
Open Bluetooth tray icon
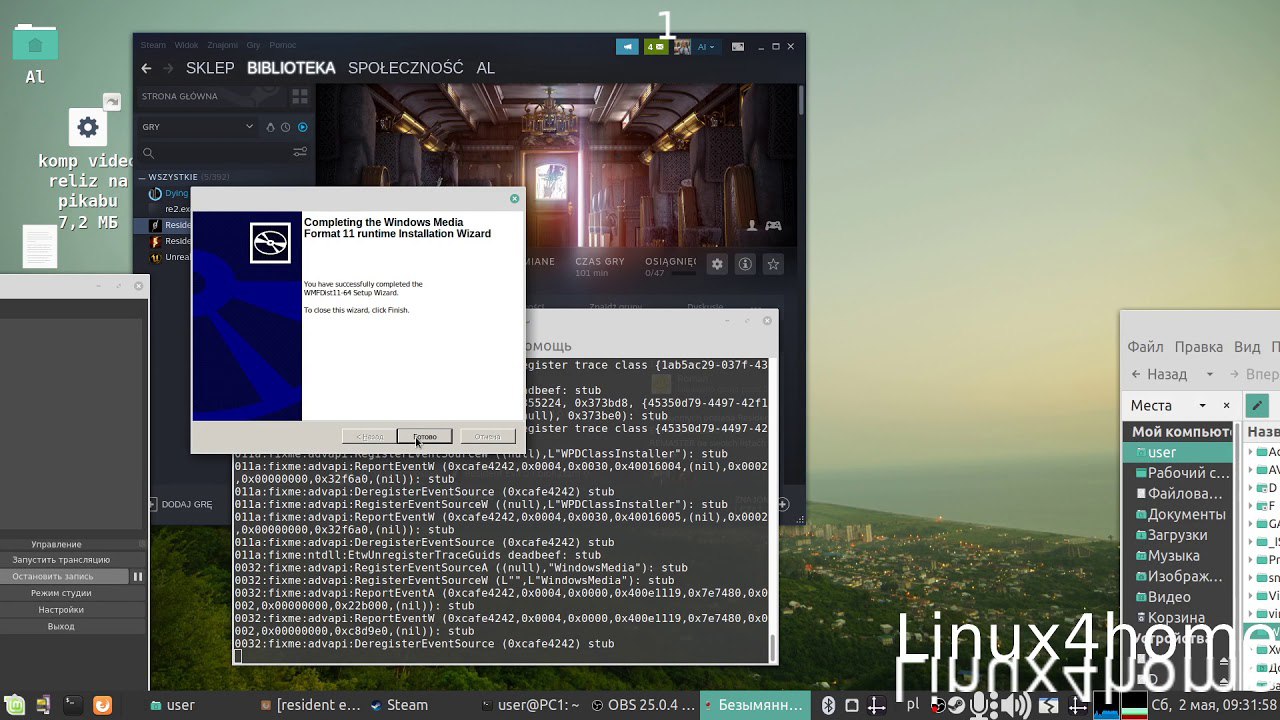828,705
